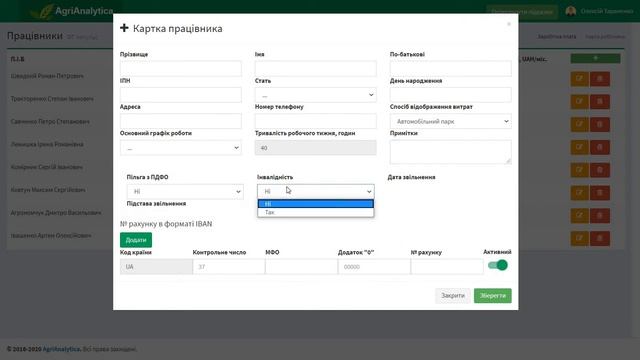
Task: Click the Примітки text area
Action: pyautogui.click(x=451, y=152)
